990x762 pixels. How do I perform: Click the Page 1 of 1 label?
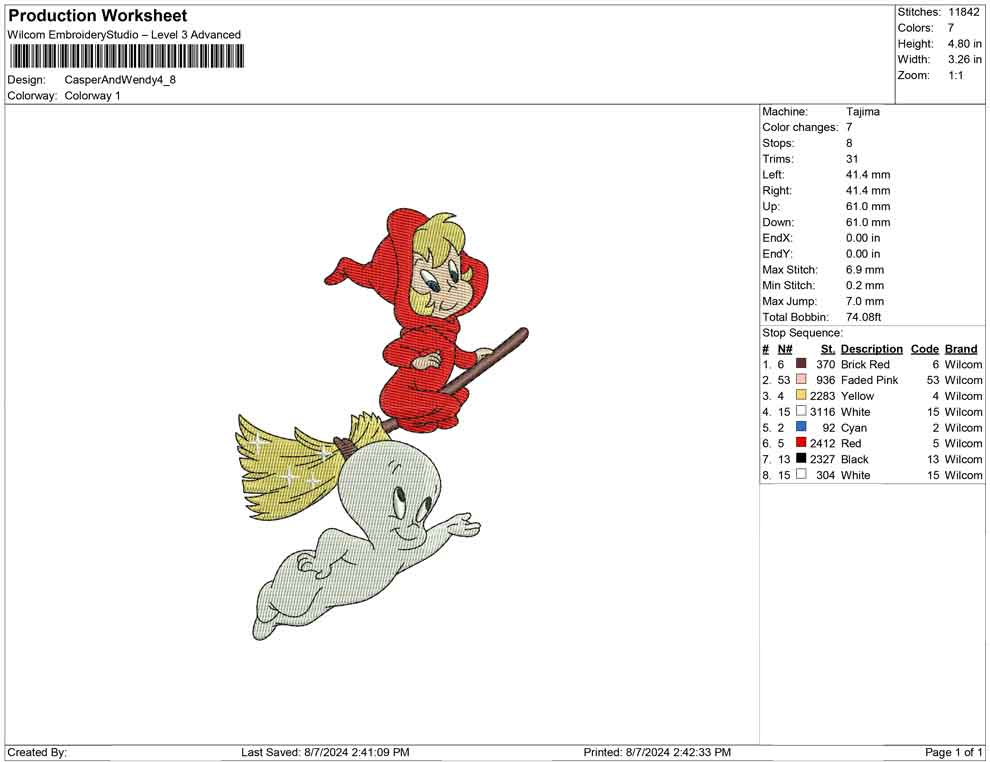(x=951, y=752)
